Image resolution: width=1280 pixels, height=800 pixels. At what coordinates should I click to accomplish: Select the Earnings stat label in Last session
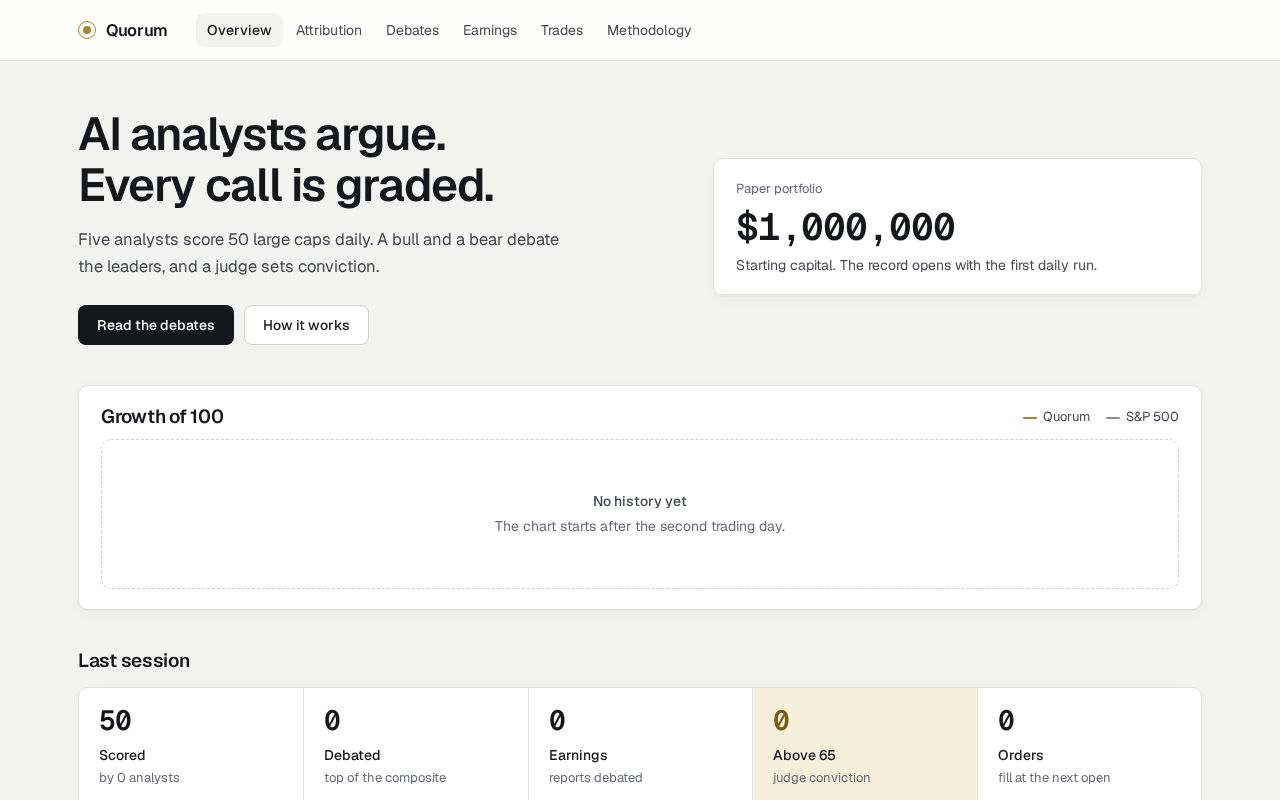tap(578, 755)
